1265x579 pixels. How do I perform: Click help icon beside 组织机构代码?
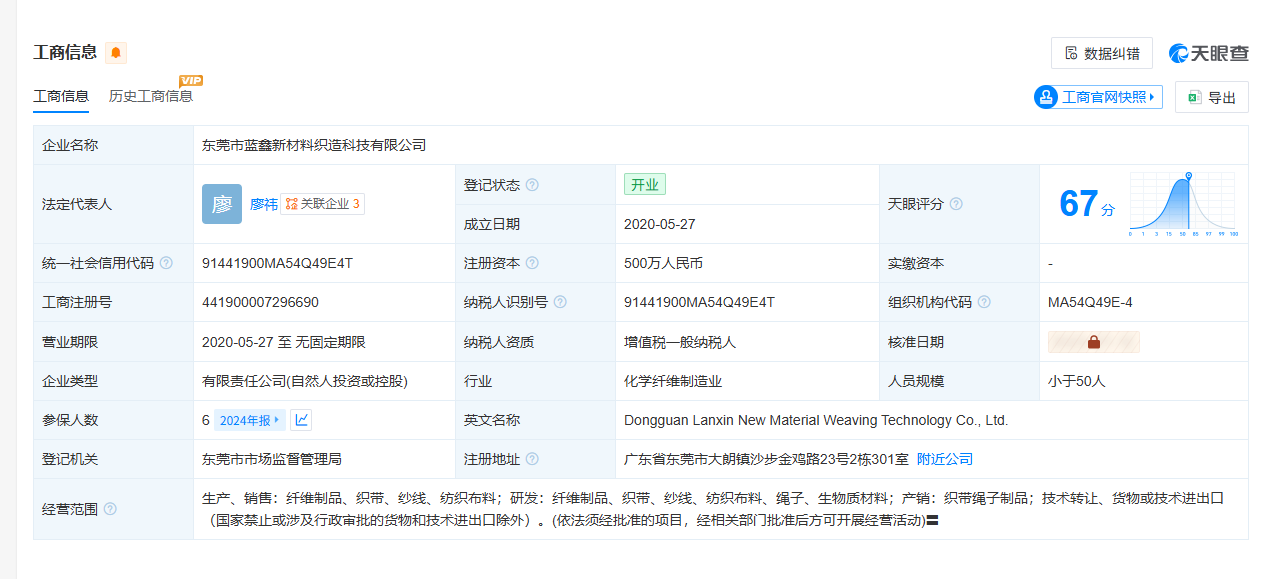(x=984, y=302)
